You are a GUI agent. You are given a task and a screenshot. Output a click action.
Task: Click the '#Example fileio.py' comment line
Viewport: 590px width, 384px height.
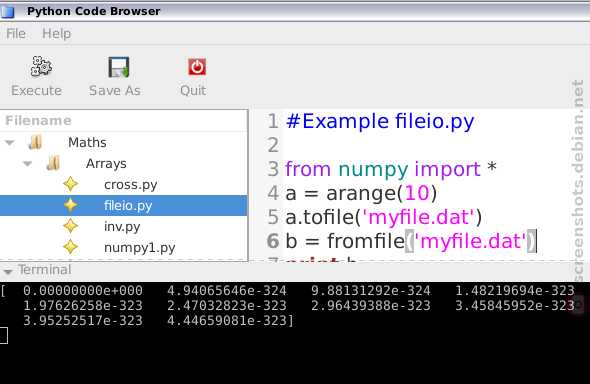click(x=380, y=121)
